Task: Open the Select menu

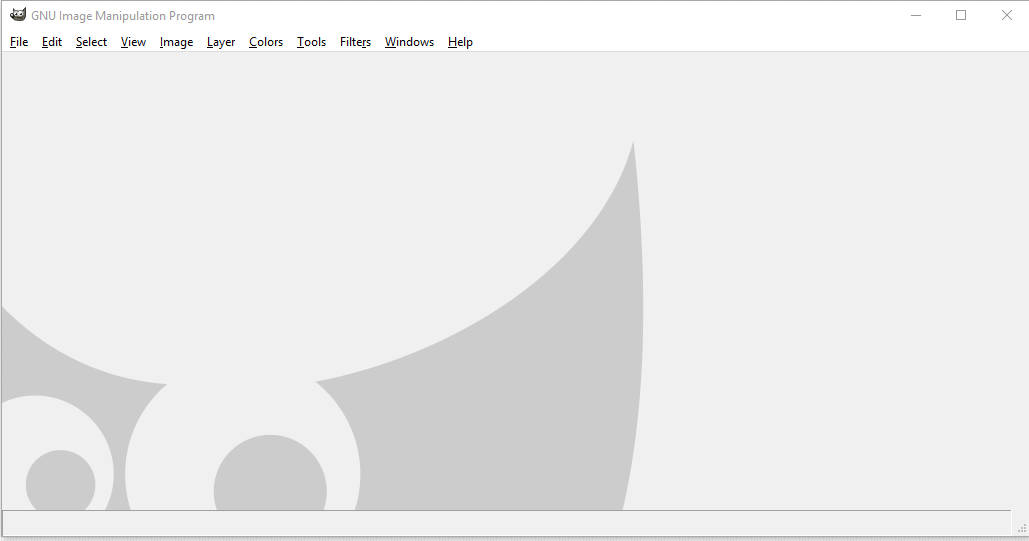Action: (91, 42)
